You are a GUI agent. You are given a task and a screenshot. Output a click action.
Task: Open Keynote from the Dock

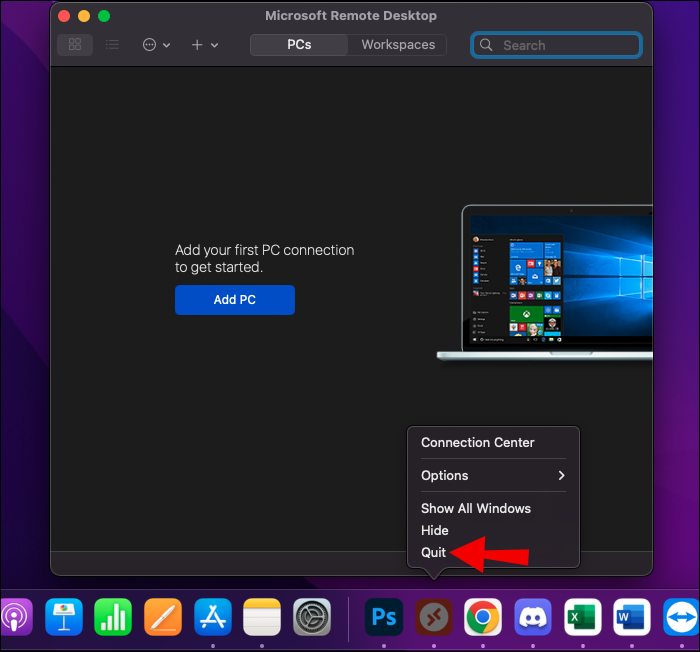coord(64,617)
